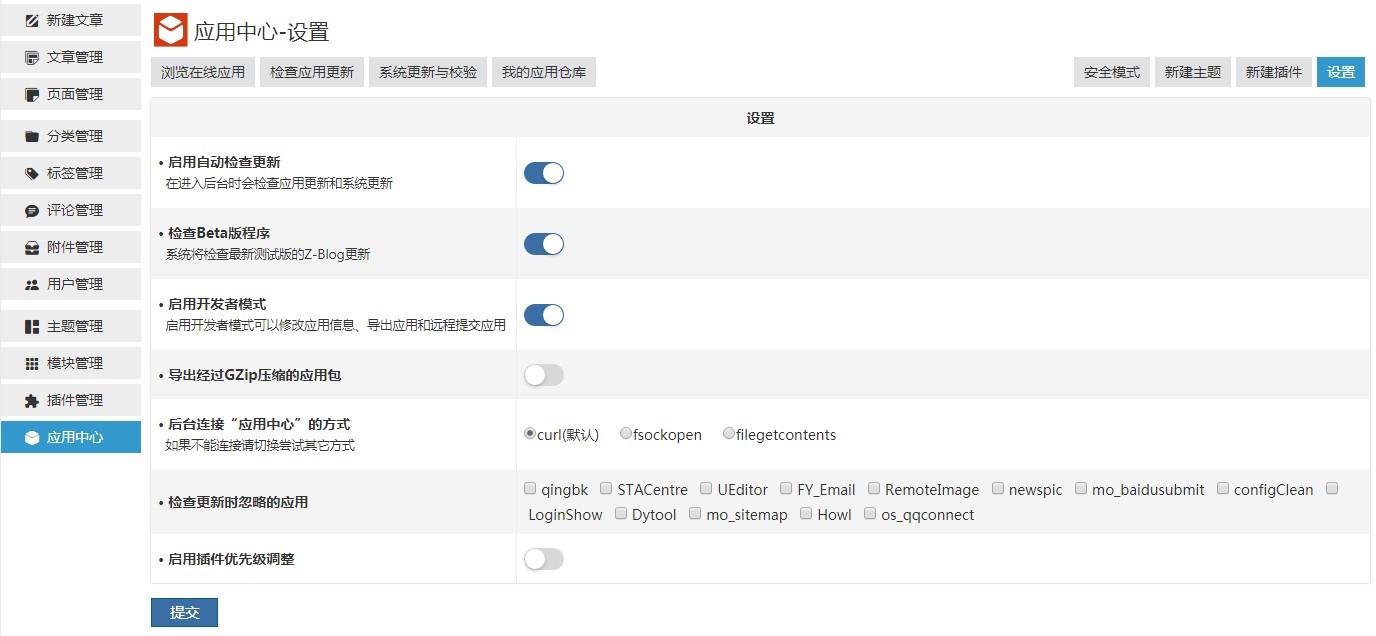Open 标签管理 via its tag icon

[32, 173]
